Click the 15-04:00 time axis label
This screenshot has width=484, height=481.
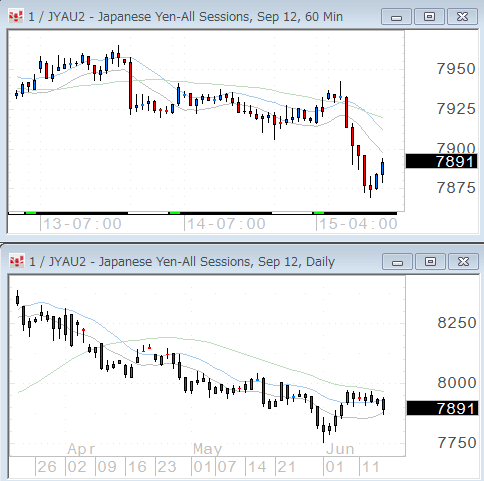point(358,224)
